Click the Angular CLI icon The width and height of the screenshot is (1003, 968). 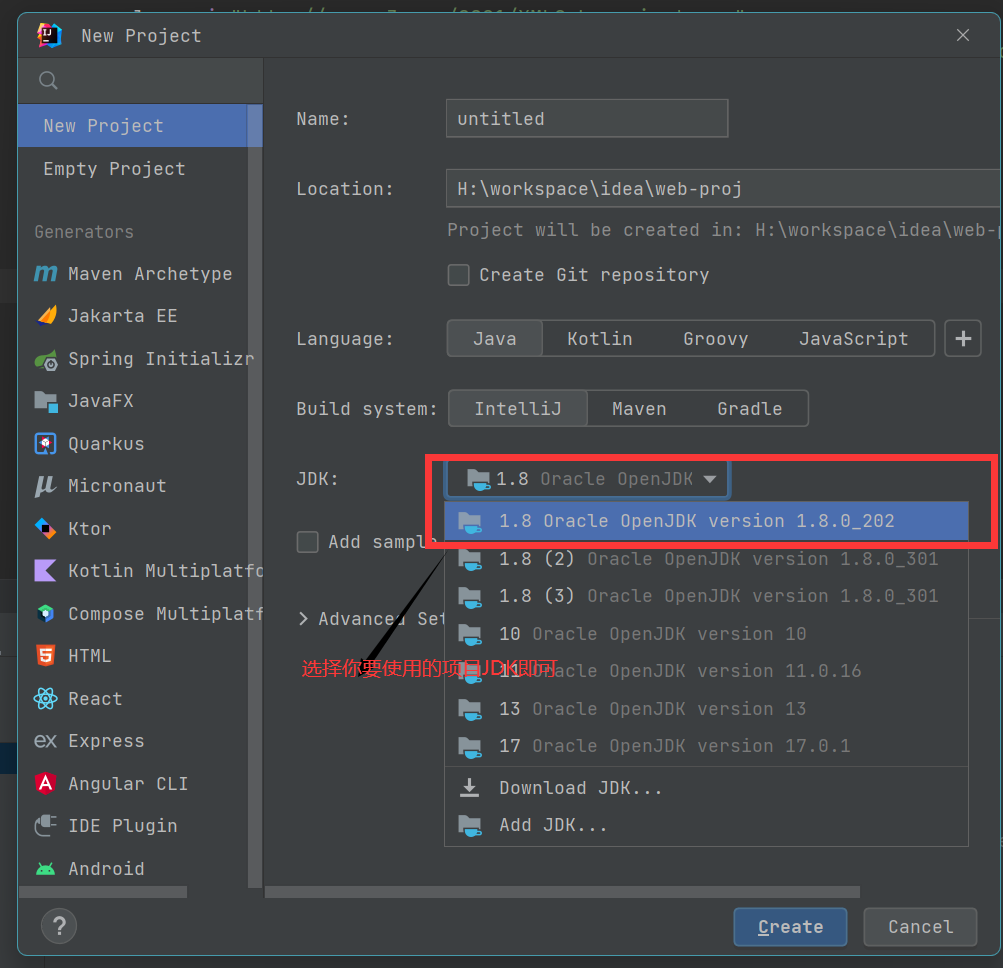45,783
